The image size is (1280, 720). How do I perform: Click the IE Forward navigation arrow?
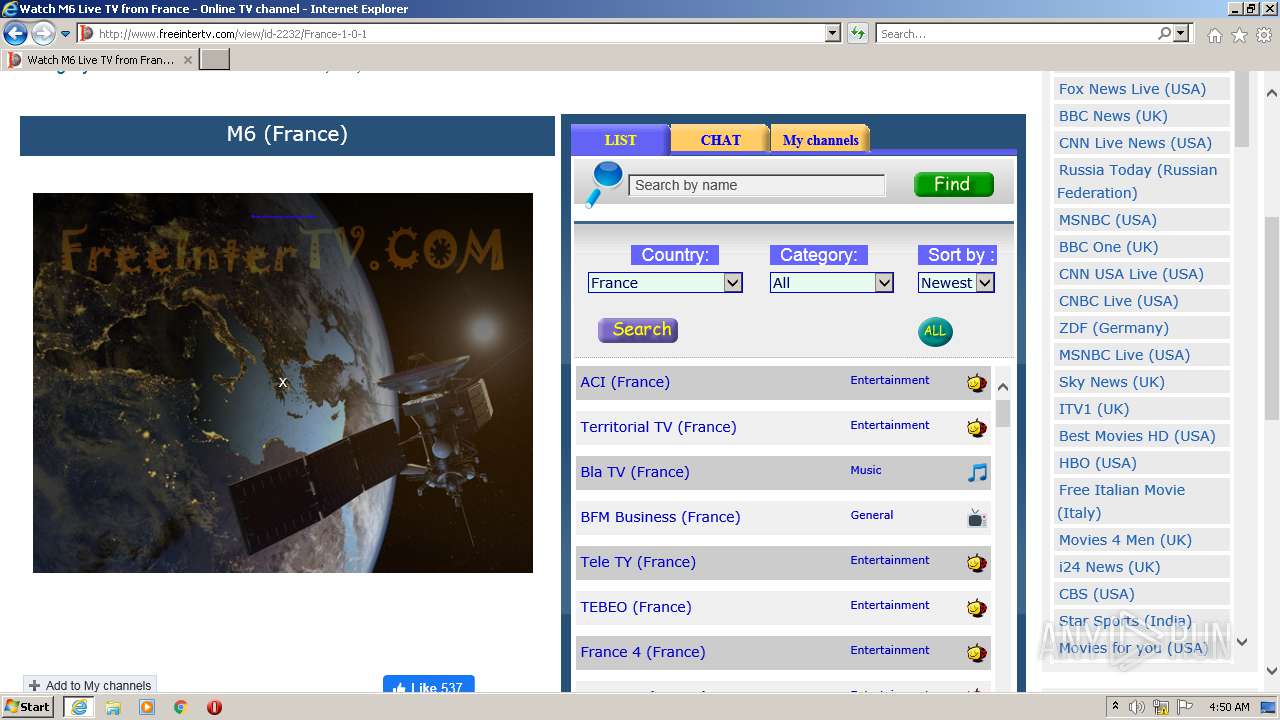tap(43, 34)
